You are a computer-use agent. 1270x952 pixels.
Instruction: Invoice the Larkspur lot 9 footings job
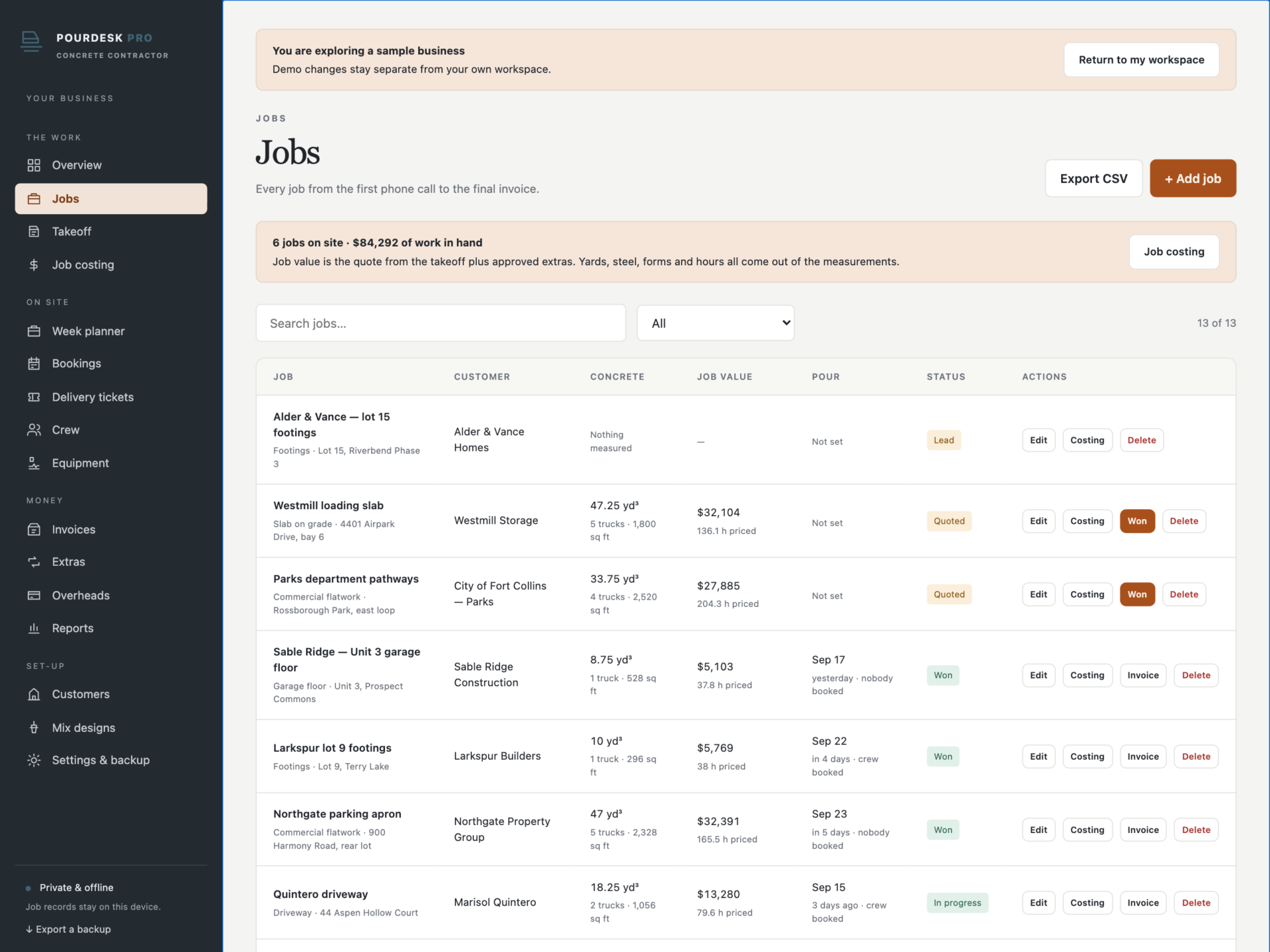(x=1142, y=756)
